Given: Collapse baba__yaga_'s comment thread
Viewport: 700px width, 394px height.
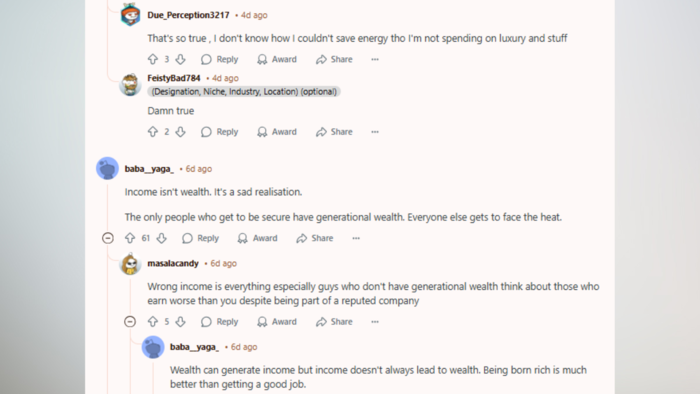Looking at the screenshot, I should point(108,238).
